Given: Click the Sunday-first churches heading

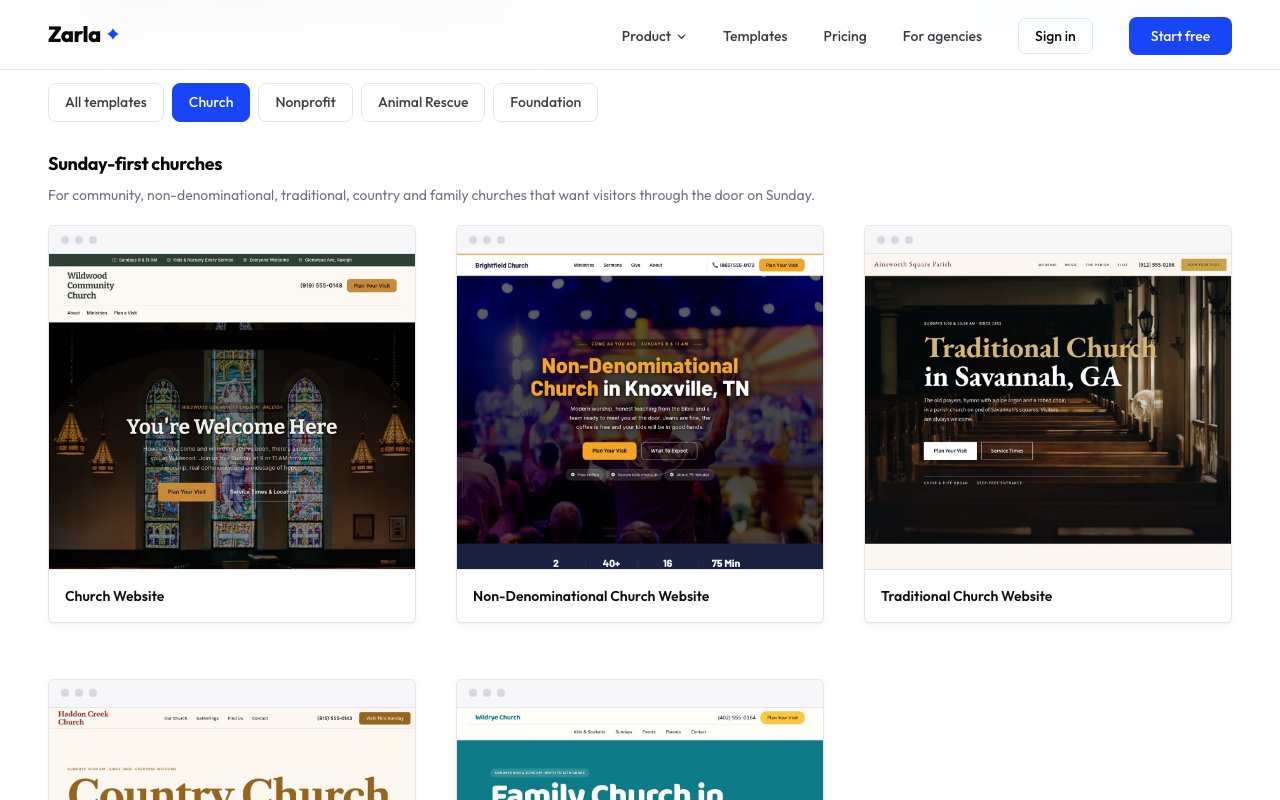Looking at the screenshot, I should pyautogui.click(x=135, y=164).
